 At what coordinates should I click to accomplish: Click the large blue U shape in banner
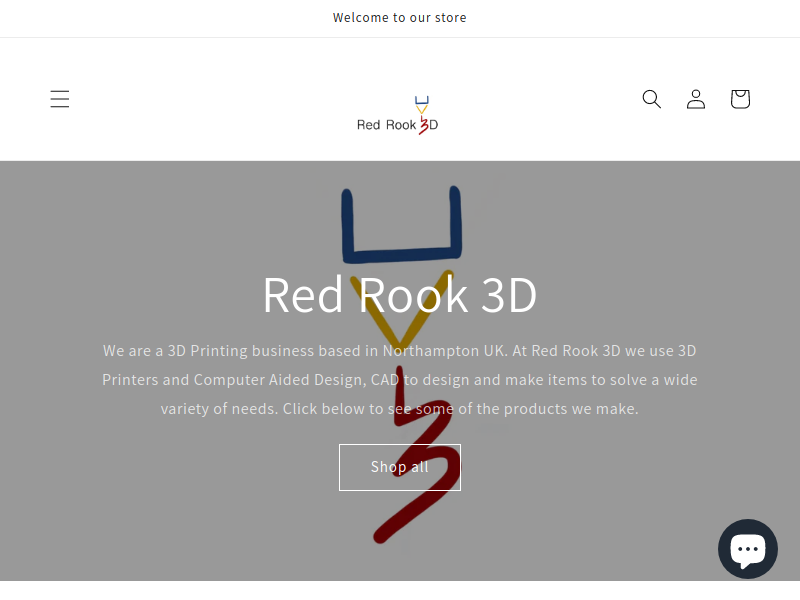coord(402,224)
